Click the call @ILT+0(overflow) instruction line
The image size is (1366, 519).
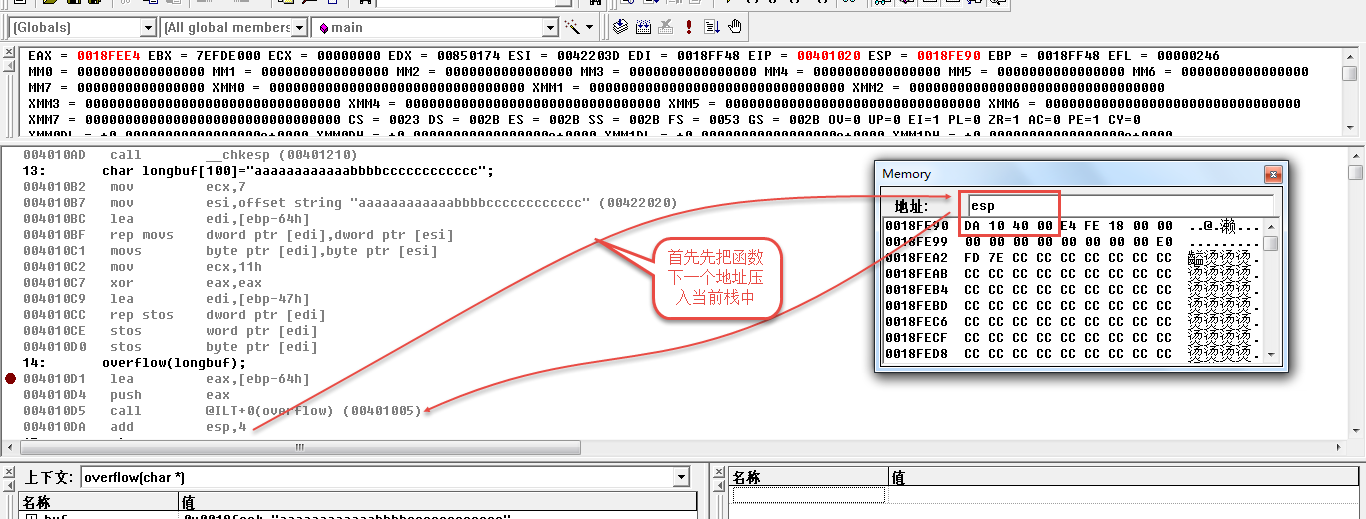(x=222, y=411)
